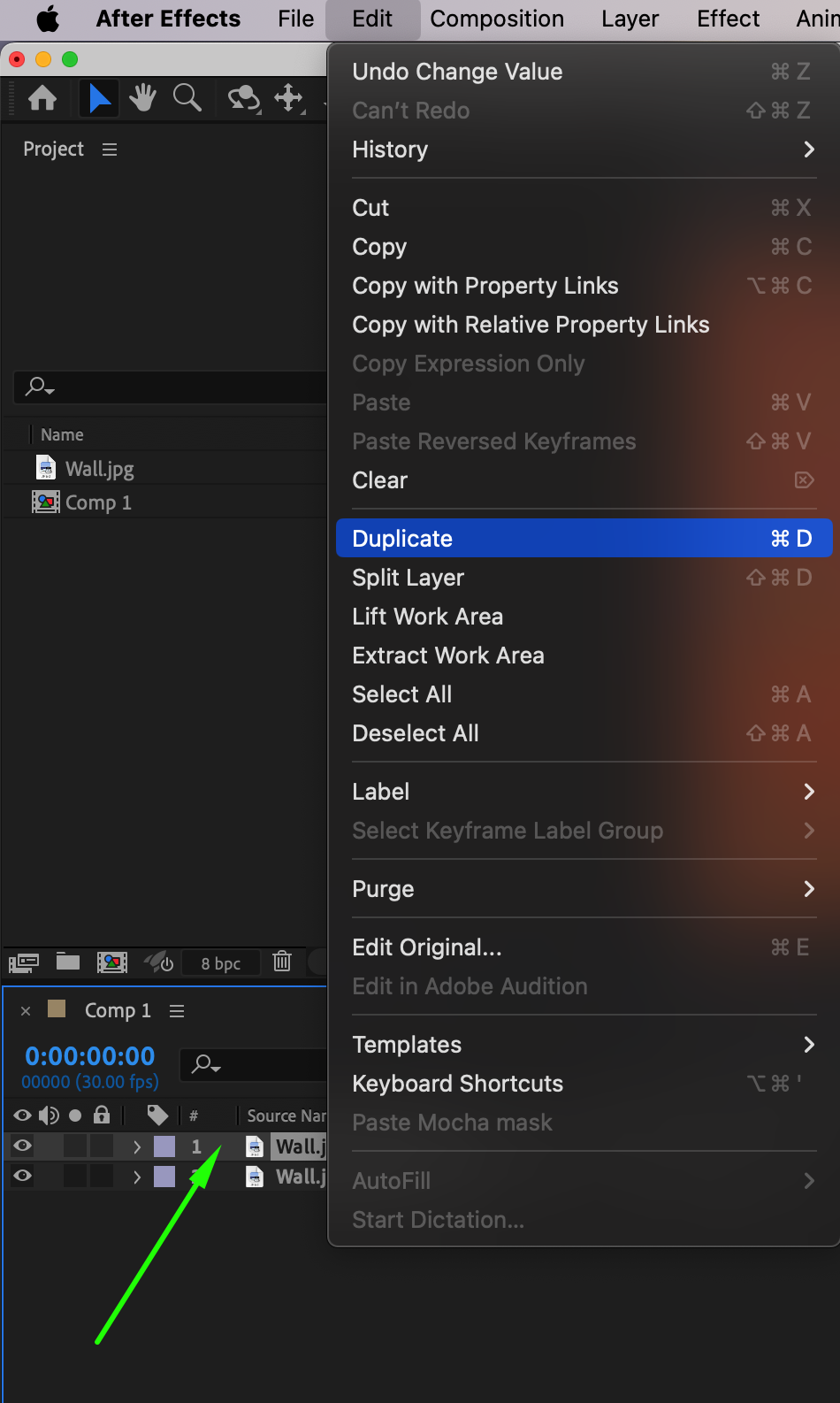Viewport: 840px width, 1403px height.
Task: Hide layer 2 Wall.jpg with eye toggle
Action: tap(23, 1176)
